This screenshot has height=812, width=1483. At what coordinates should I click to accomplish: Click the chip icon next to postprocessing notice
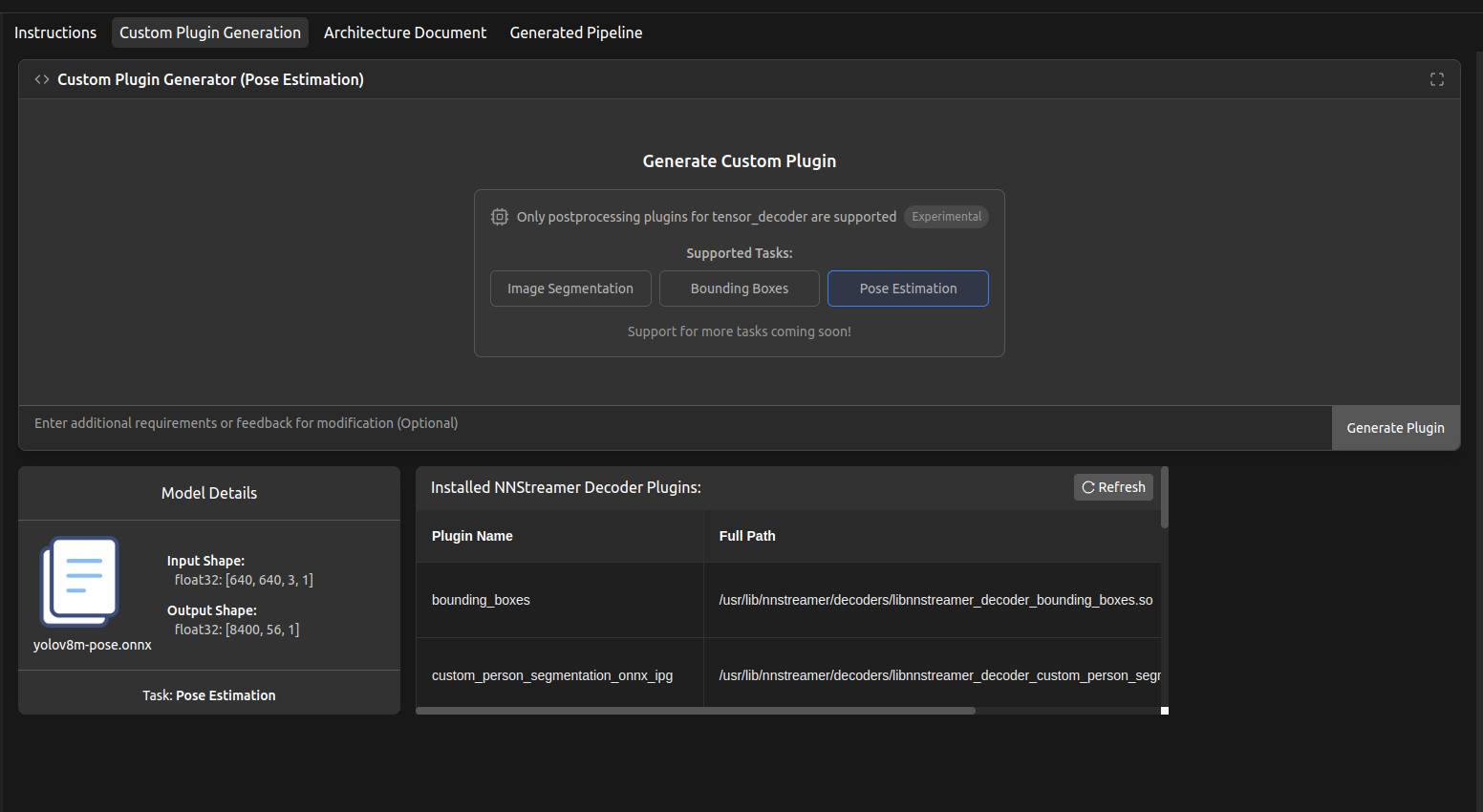click(500, 217)
